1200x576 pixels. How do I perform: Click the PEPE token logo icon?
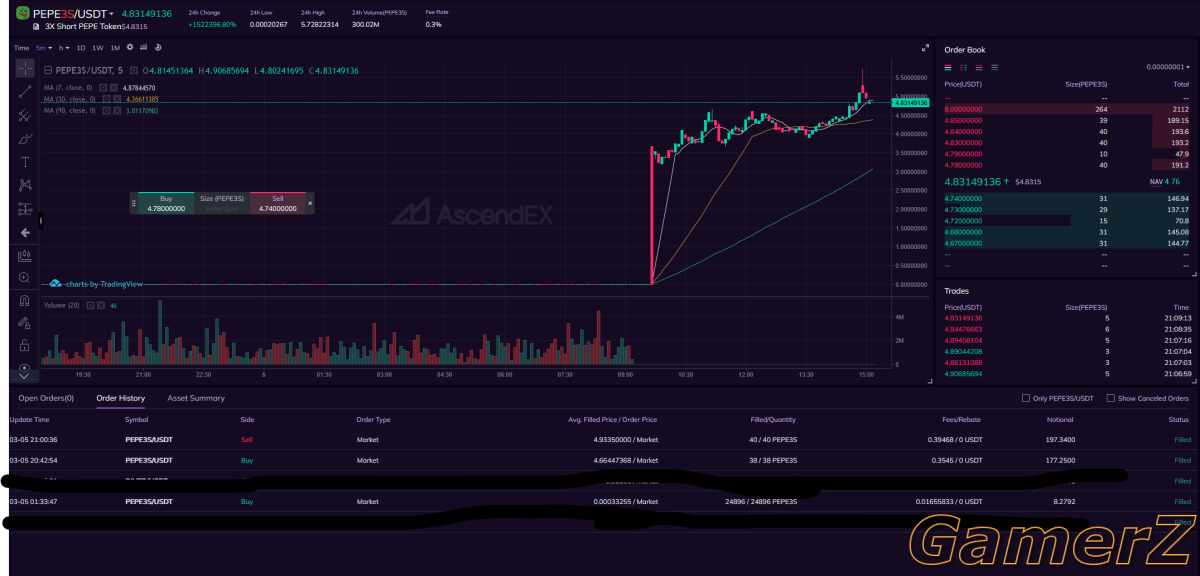[21, 14]
